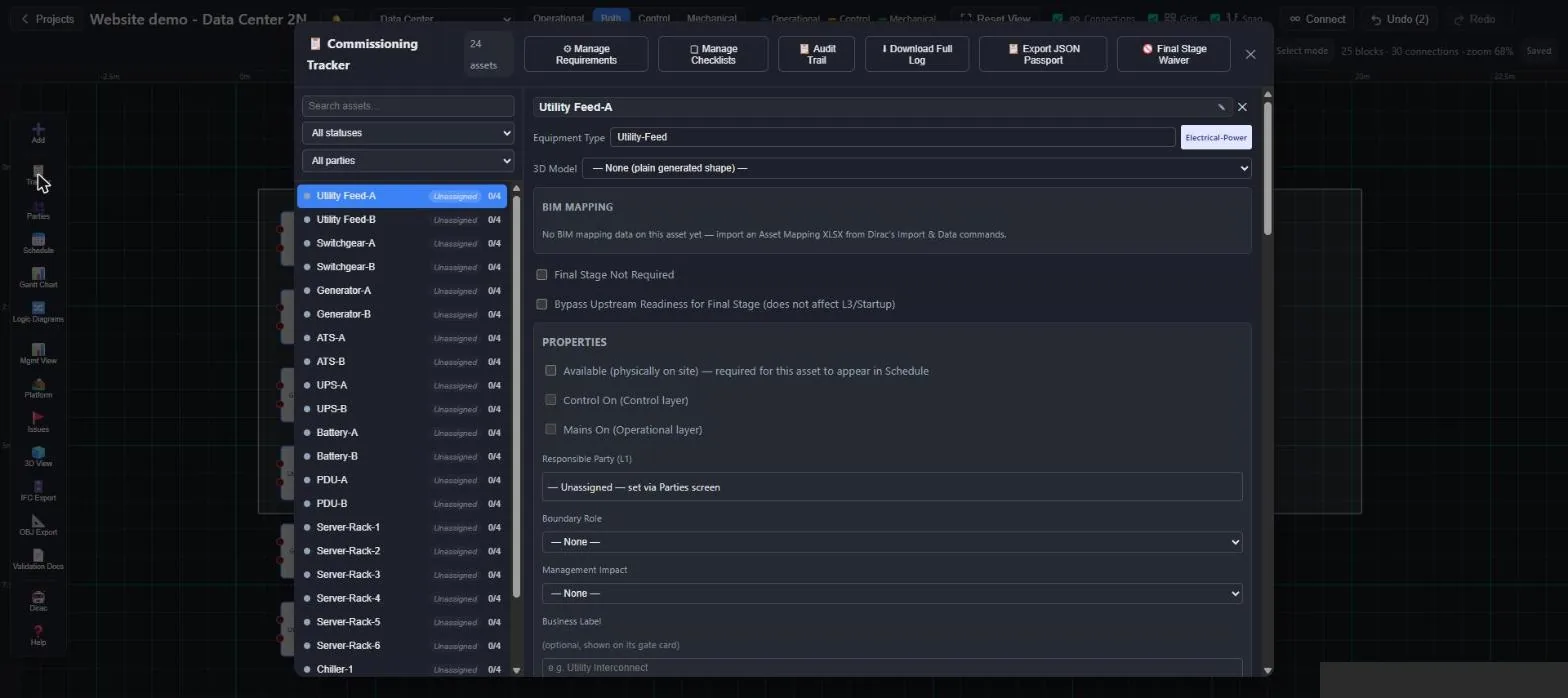Open the Parties screen from sidebar
The height and width of the screenshot is (698, 1568).
[38, 210]
